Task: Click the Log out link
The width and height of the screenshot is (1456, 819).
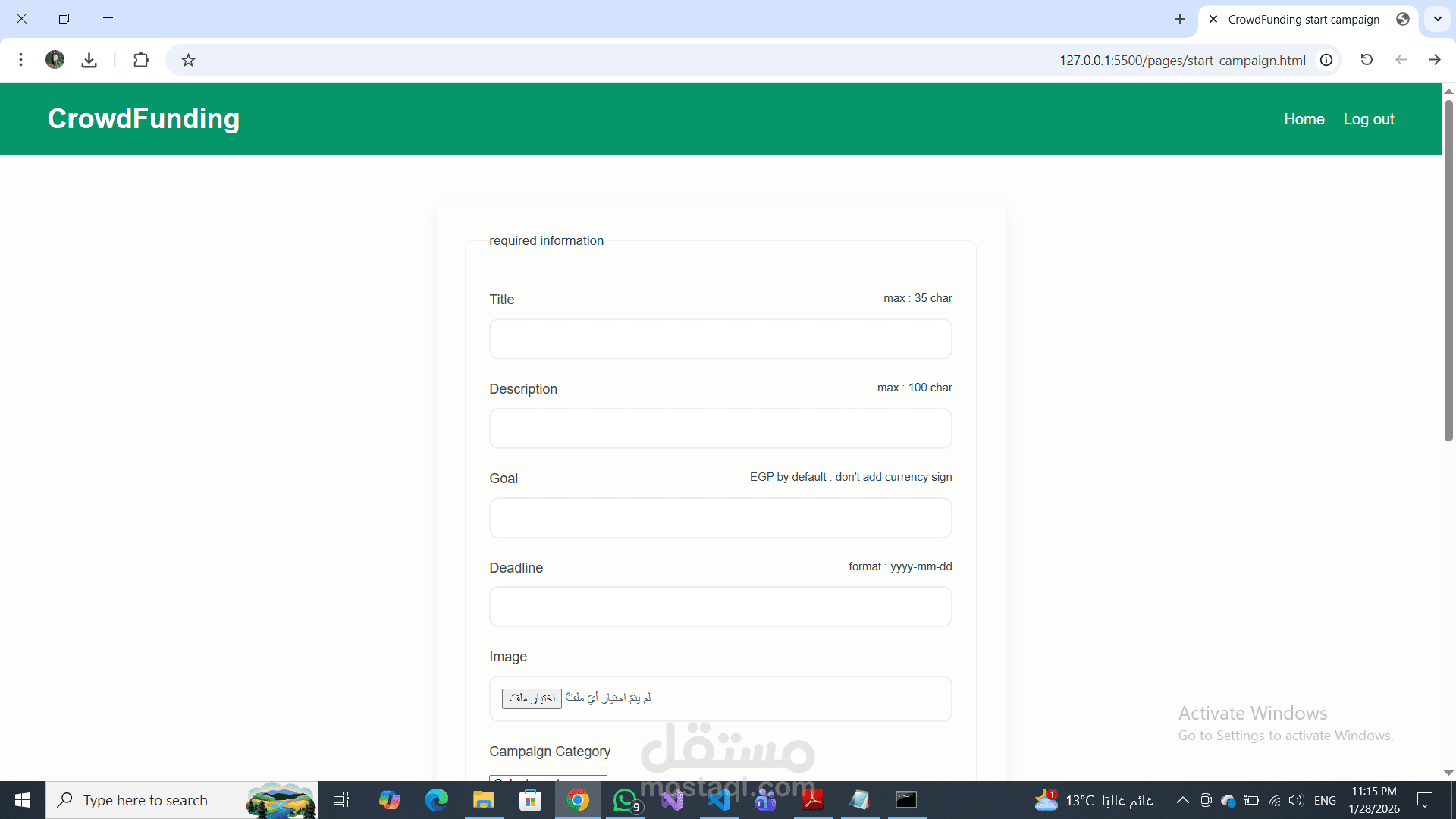Action: [x=1369, y=119]
